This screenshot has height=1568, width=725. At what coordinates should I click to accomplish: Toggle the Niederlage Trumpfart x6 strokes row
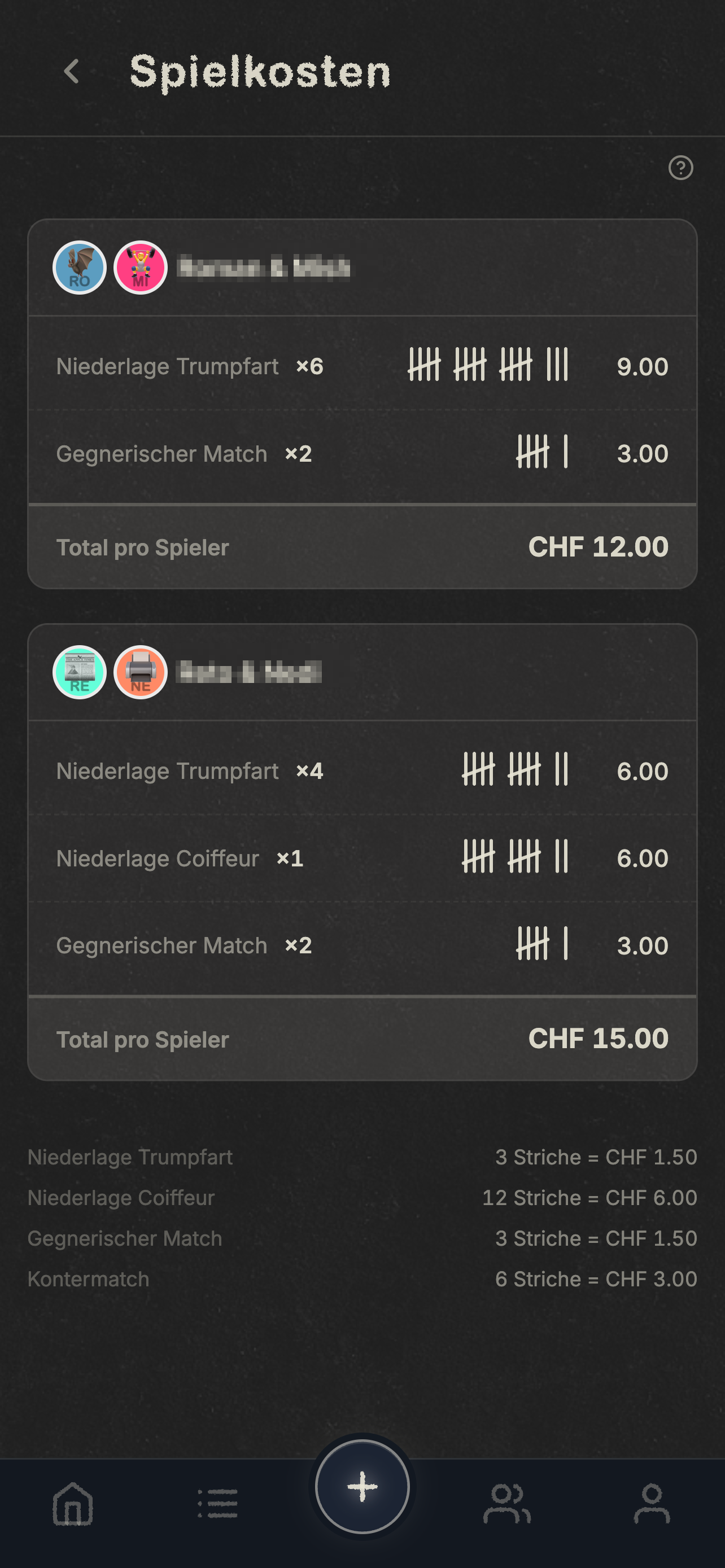(x=490, y=365)
